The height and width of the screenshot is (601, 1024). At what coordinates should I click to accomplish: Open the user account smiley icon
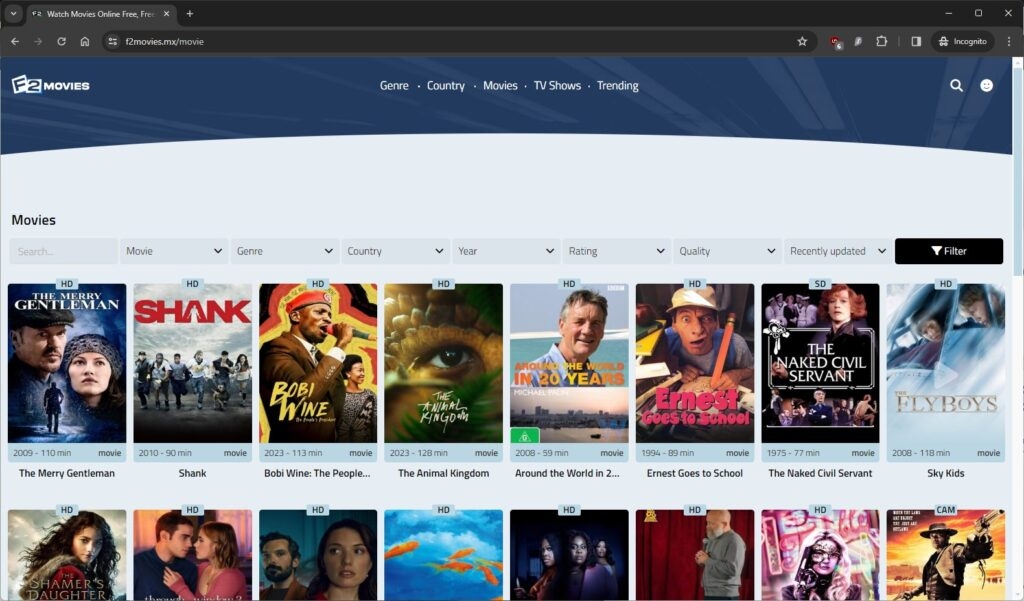[x=986, y=85]
